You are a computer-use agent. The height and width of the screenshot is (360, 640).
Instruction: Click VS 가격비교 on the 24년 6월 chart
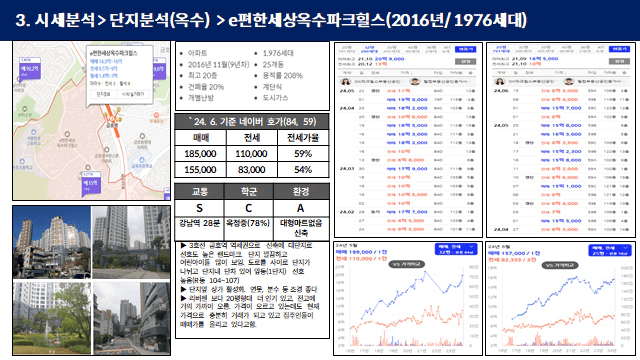(x=560, y=265)
